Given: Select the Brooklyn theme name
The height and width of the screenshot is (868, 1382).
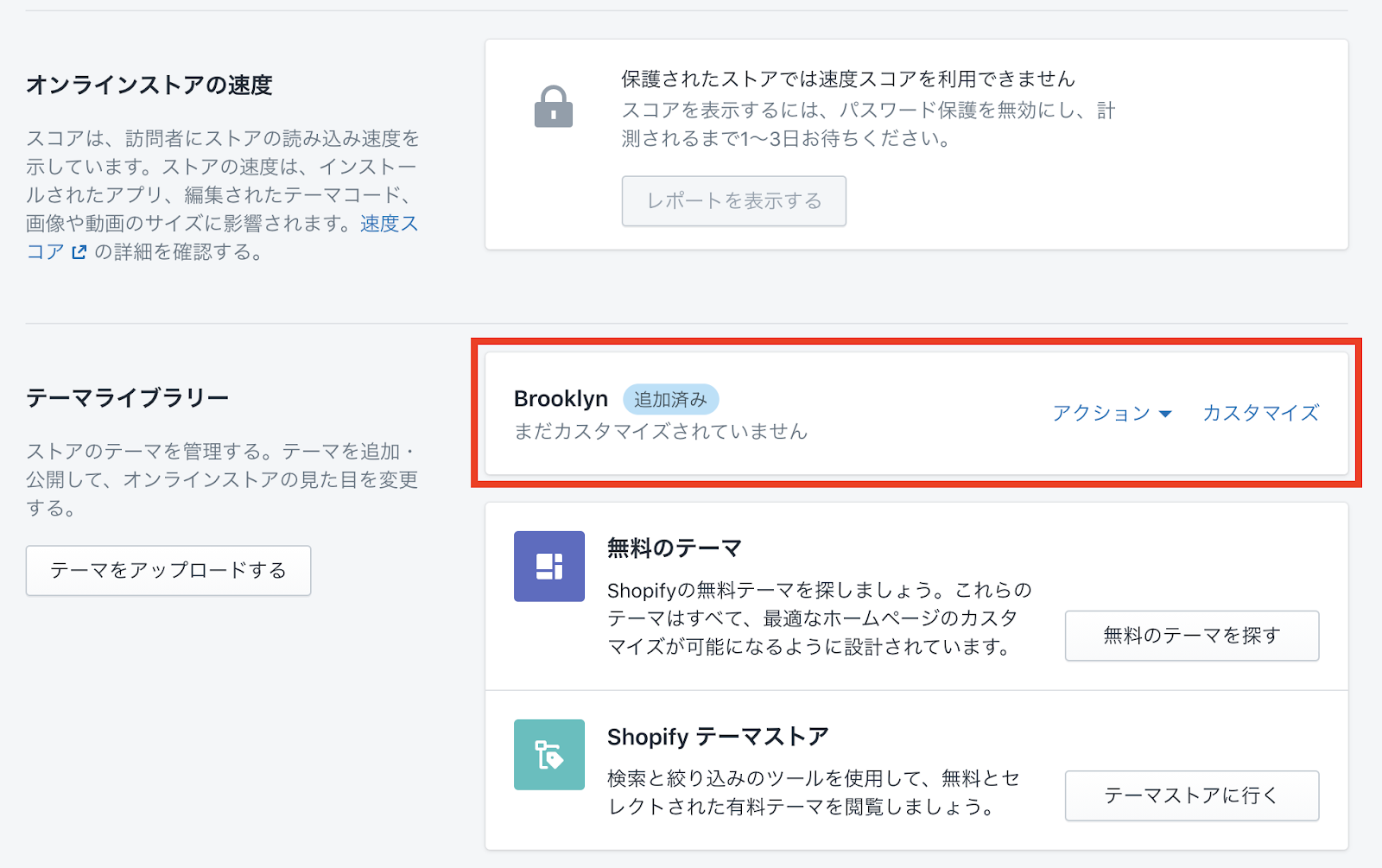Looking at the screenshot, I should pos(561,399).
